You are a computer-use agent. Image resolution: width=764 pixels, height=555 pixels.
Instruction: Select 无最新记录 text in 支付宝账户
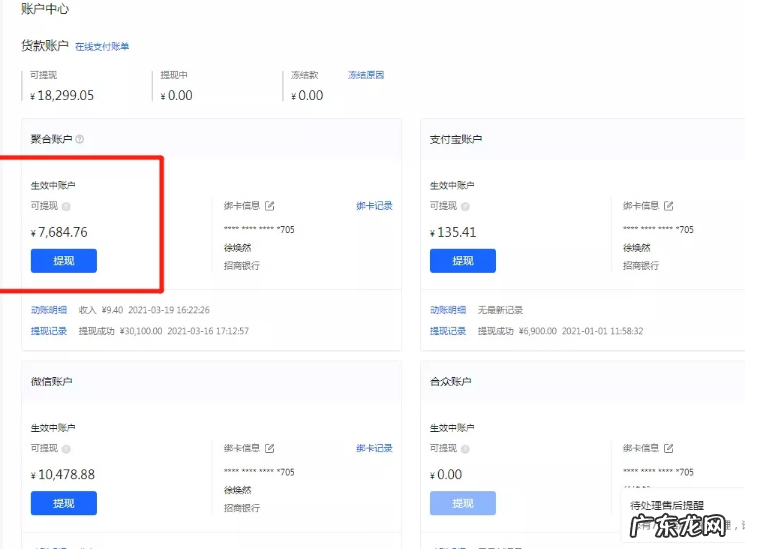click(500, 310)
